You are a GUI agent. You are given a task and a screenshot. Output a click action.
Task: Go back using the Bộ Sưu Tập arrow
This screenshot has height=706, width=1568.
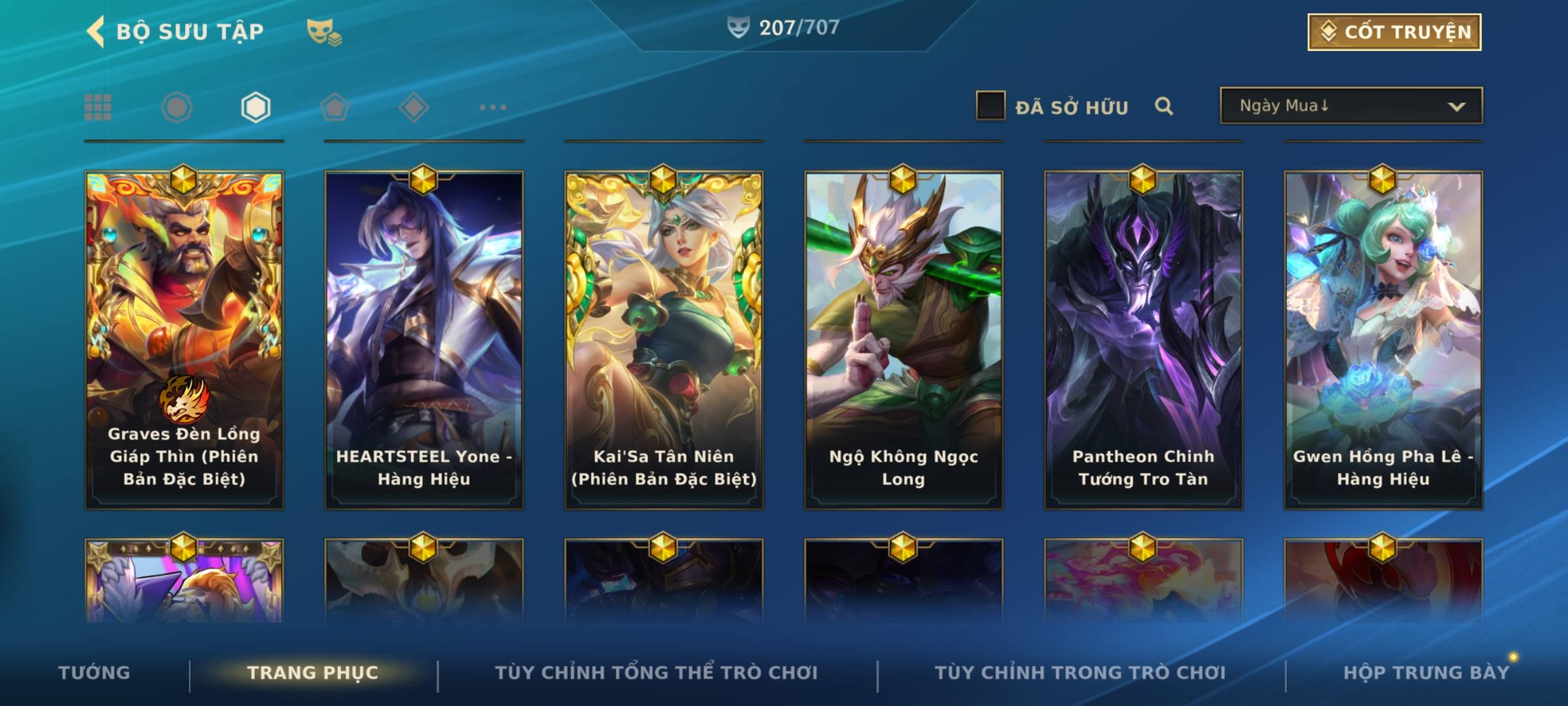click(x=95, y=31)
